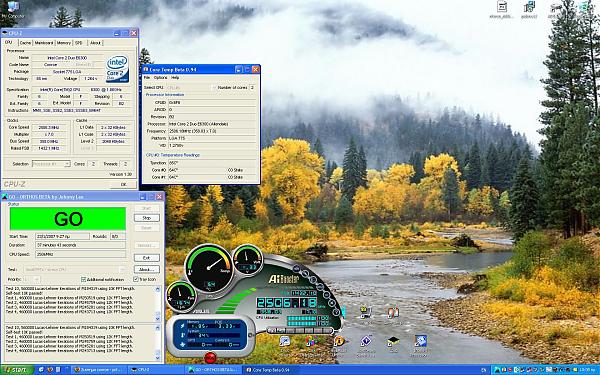Switch to the Cache tab in CPU-Z
The image size is (600, 375).
click(25, 43)
